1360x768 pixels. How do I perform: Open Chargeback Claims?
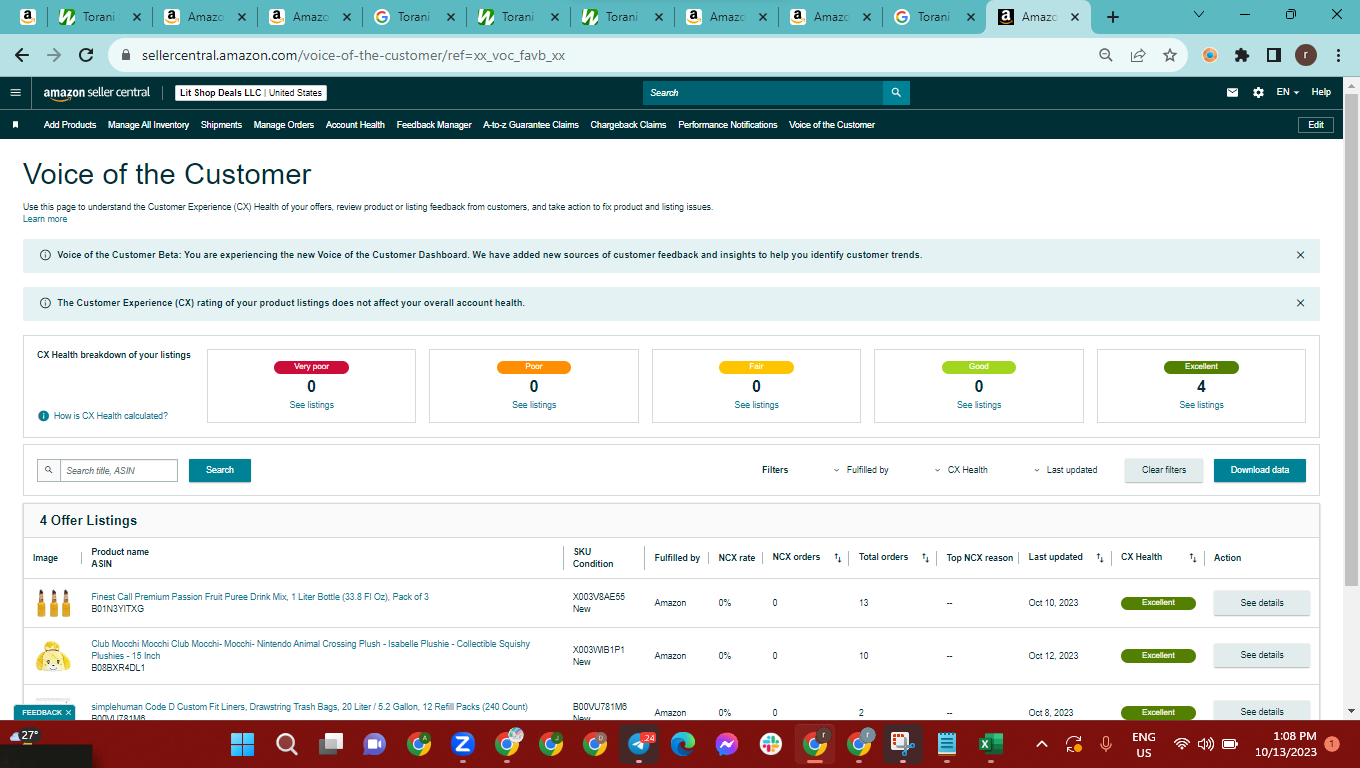pyautogui.click(x=628, y=125)
